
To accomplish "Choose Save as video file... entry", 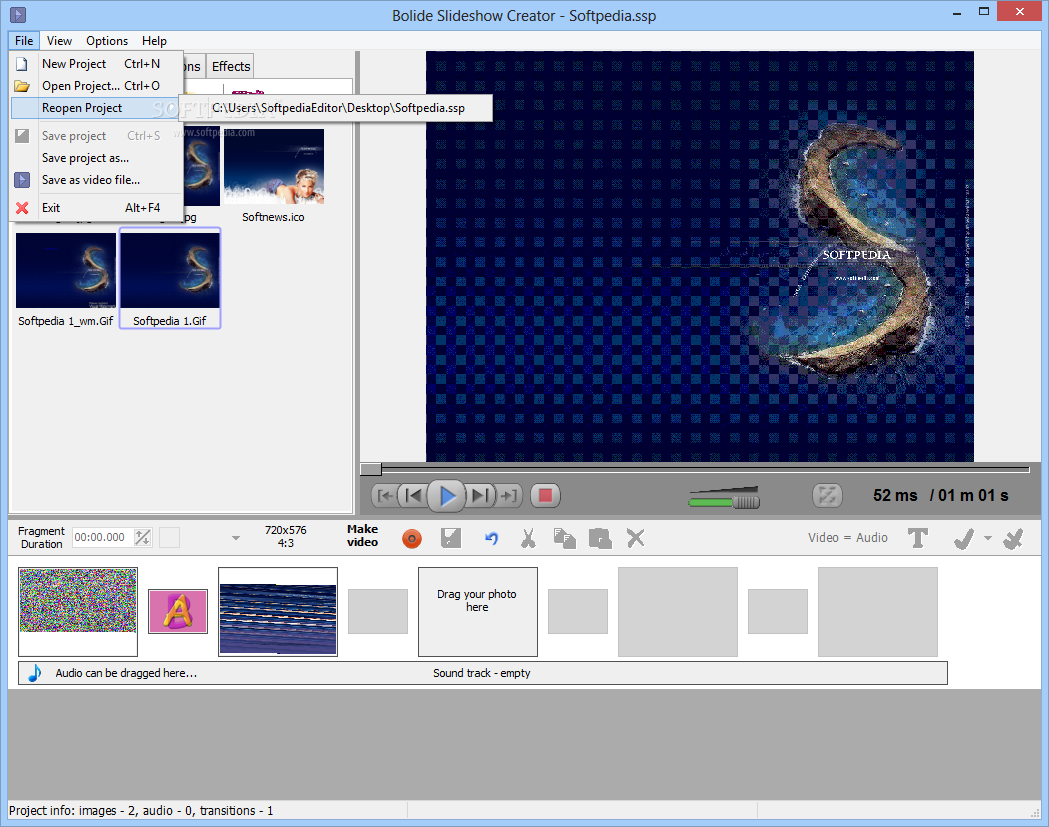I will [x=96, y=180].
